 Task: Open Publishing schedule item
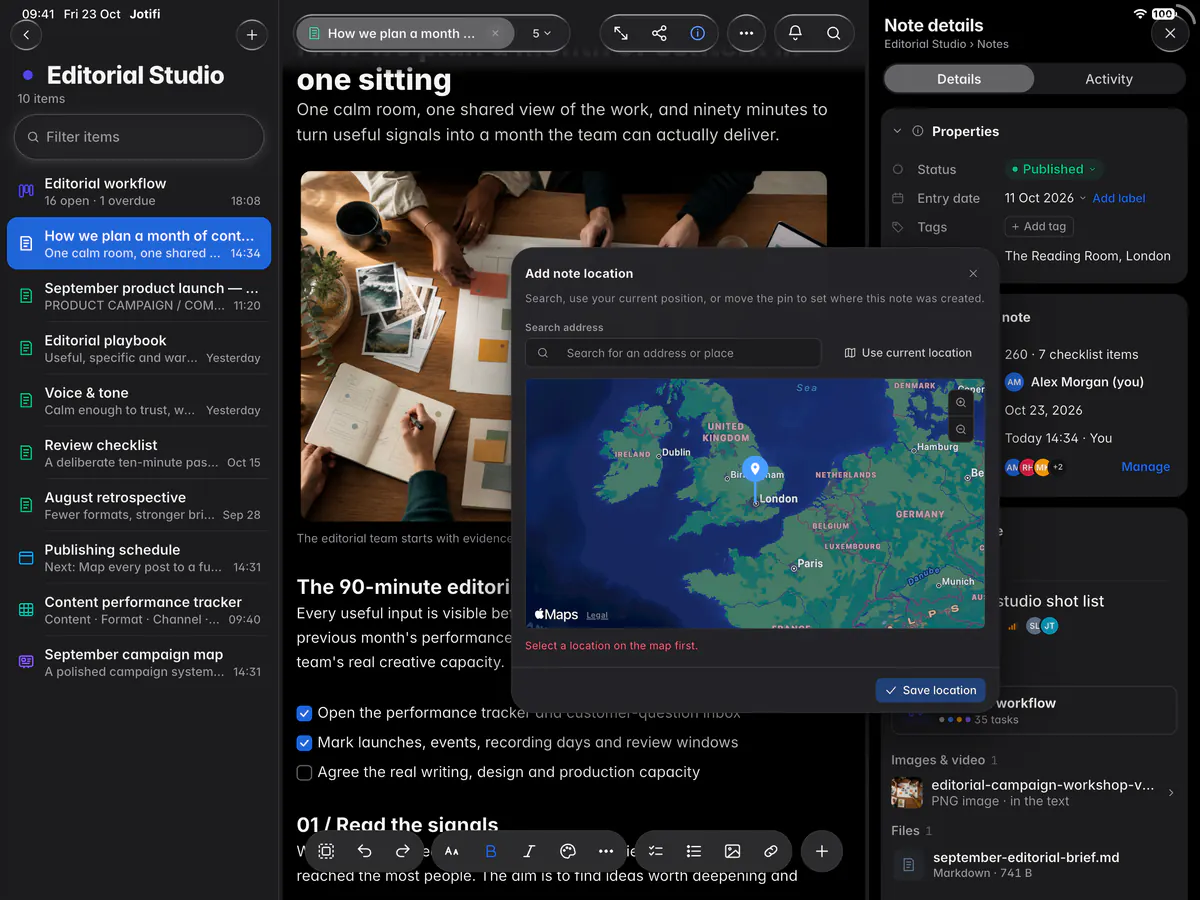pos(139,558)
